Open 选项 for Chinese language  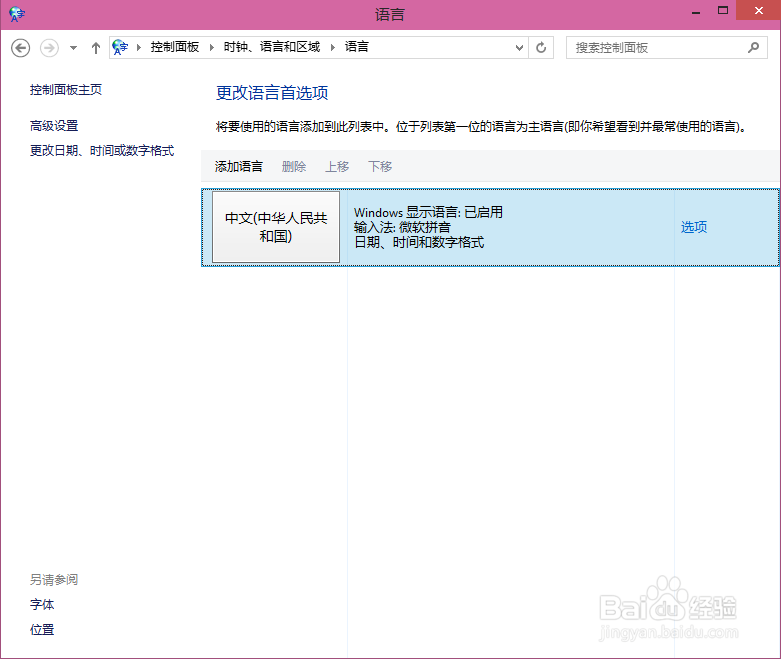694,227
